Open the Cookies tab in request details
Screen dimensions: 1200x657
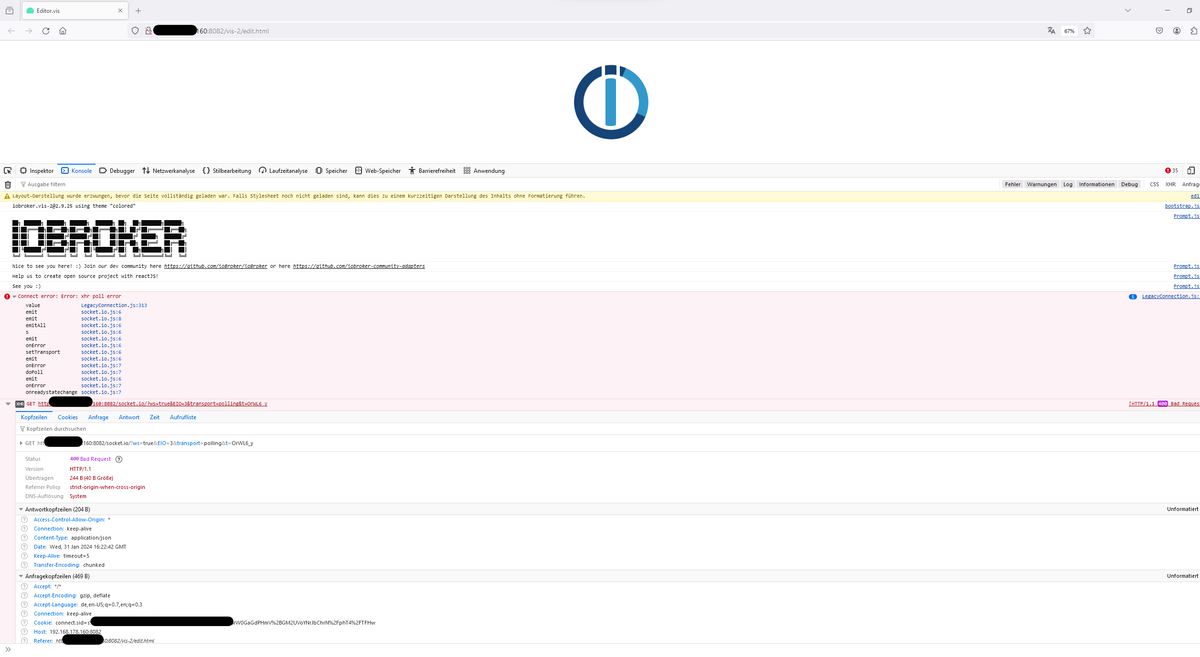pos(67,417)
